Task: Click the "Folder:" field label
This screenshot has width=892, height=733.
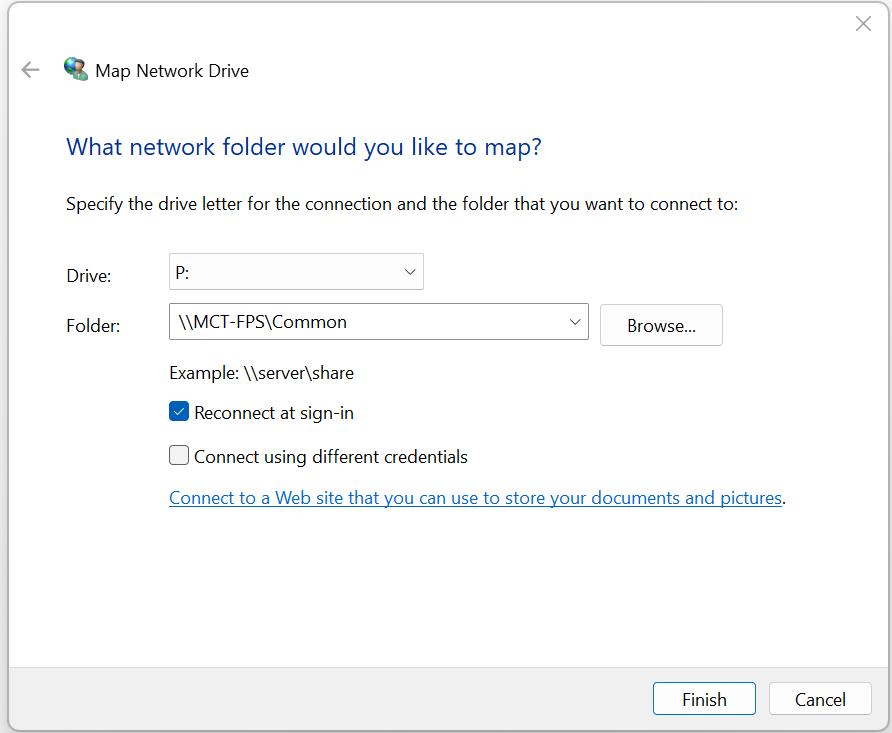Action: pos(93,326)
